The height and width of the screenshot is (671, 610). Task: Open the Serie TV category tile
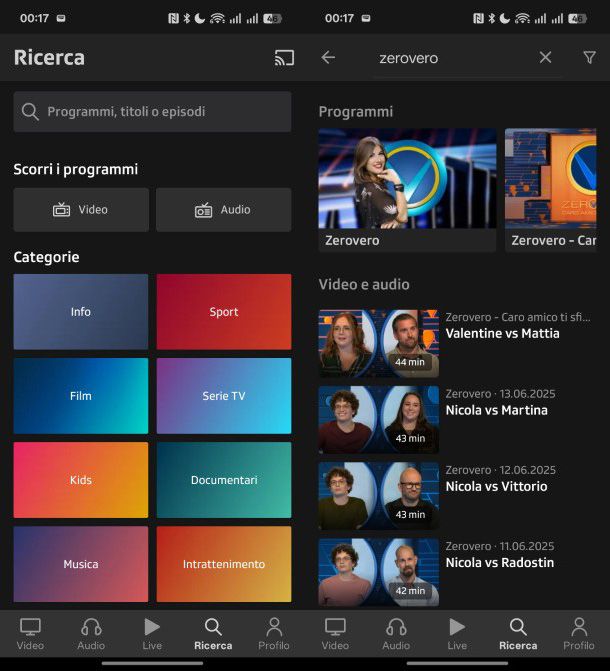[x=224, y=396]
